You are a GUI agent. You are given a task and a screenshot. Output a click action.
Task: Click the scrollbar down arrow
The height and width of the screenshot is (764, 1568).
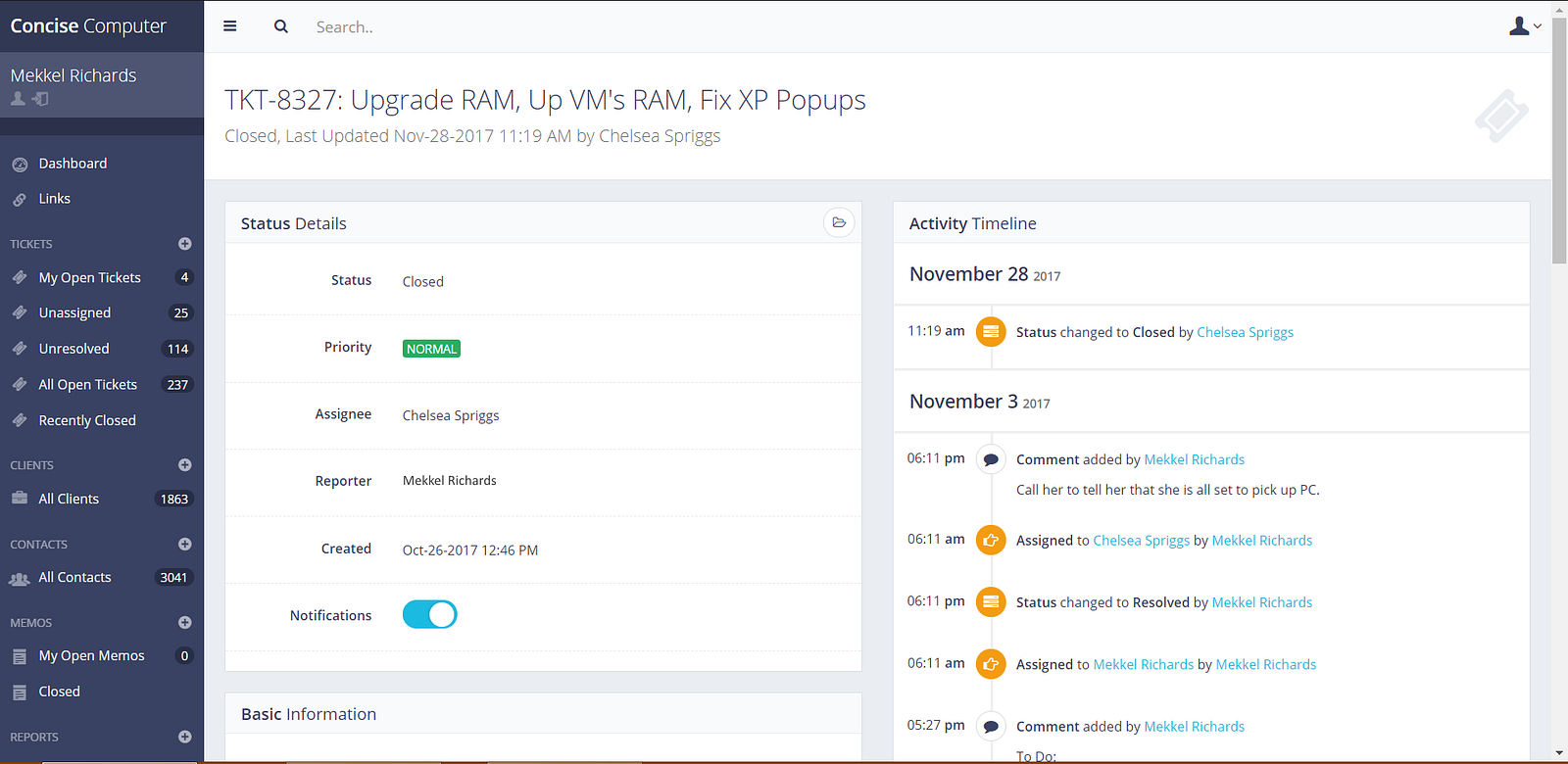coord(1559,755)
